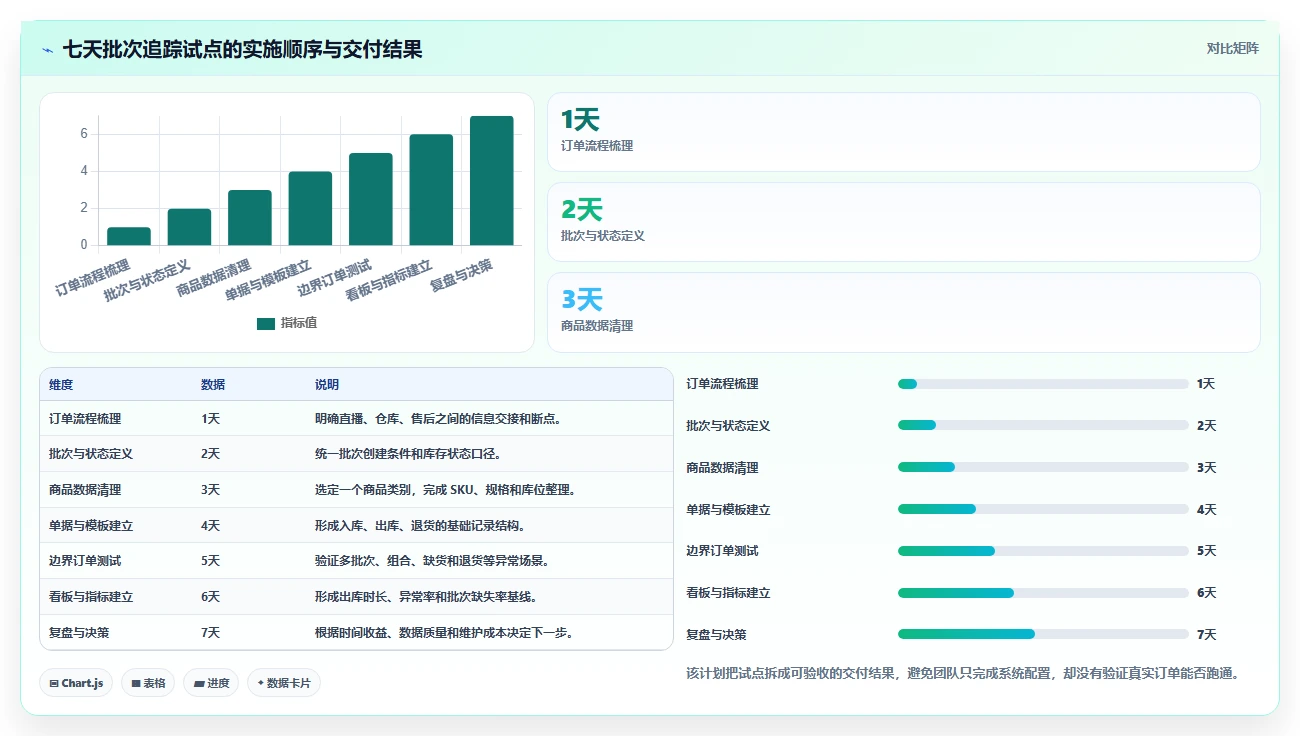Click the Chart.js tag chip
This screenshot has height=736, width=1300.
coord(77,683)
